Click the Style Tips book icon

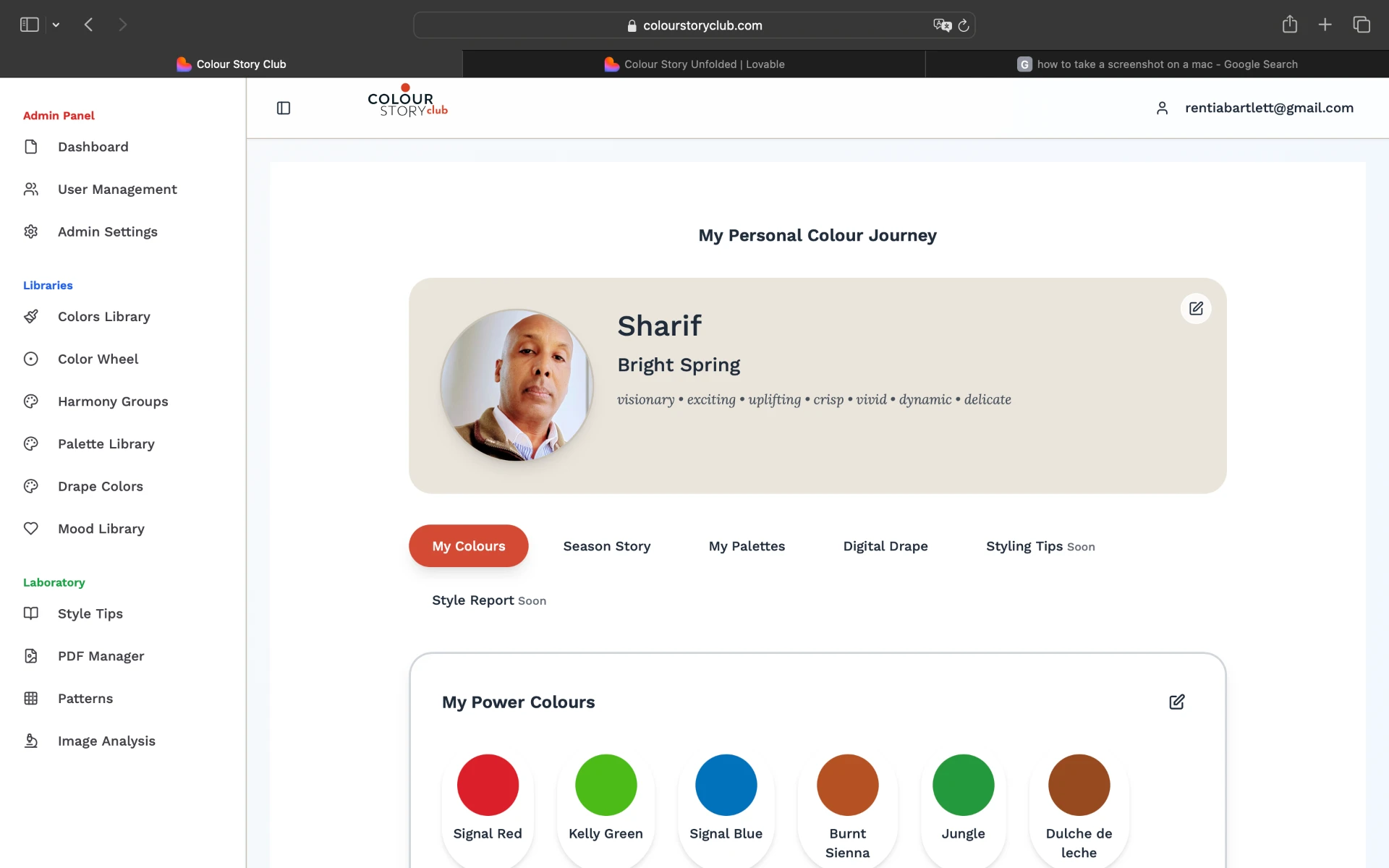click(x=30, y=613)
